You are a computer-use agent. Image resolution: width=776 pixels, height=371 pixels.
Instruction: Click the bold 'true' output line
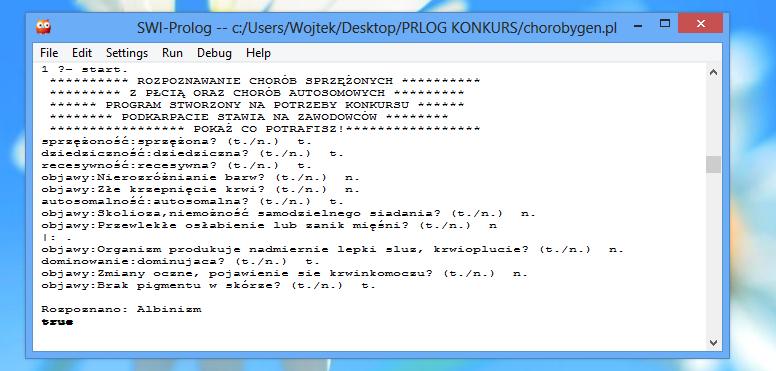click(57, 322)
